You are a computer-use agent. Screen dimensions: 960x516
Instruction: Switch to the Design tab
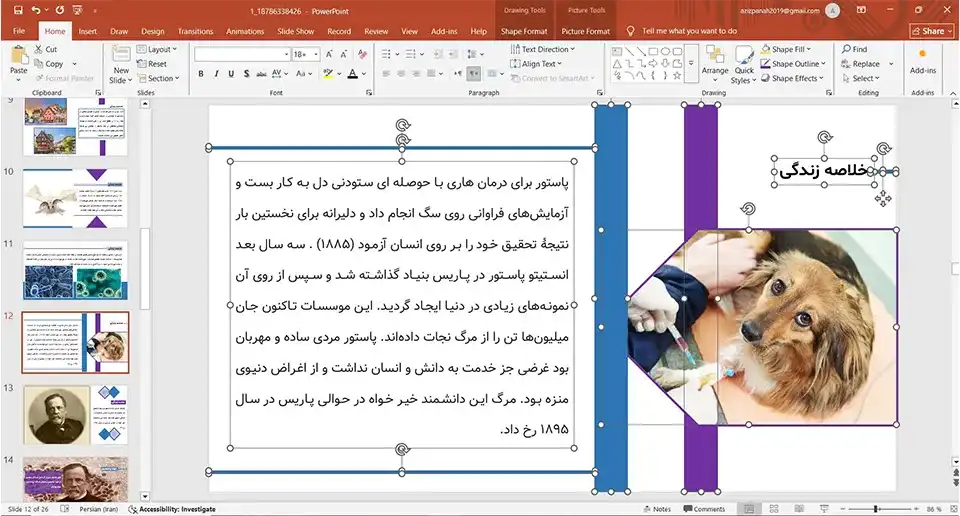152,31
